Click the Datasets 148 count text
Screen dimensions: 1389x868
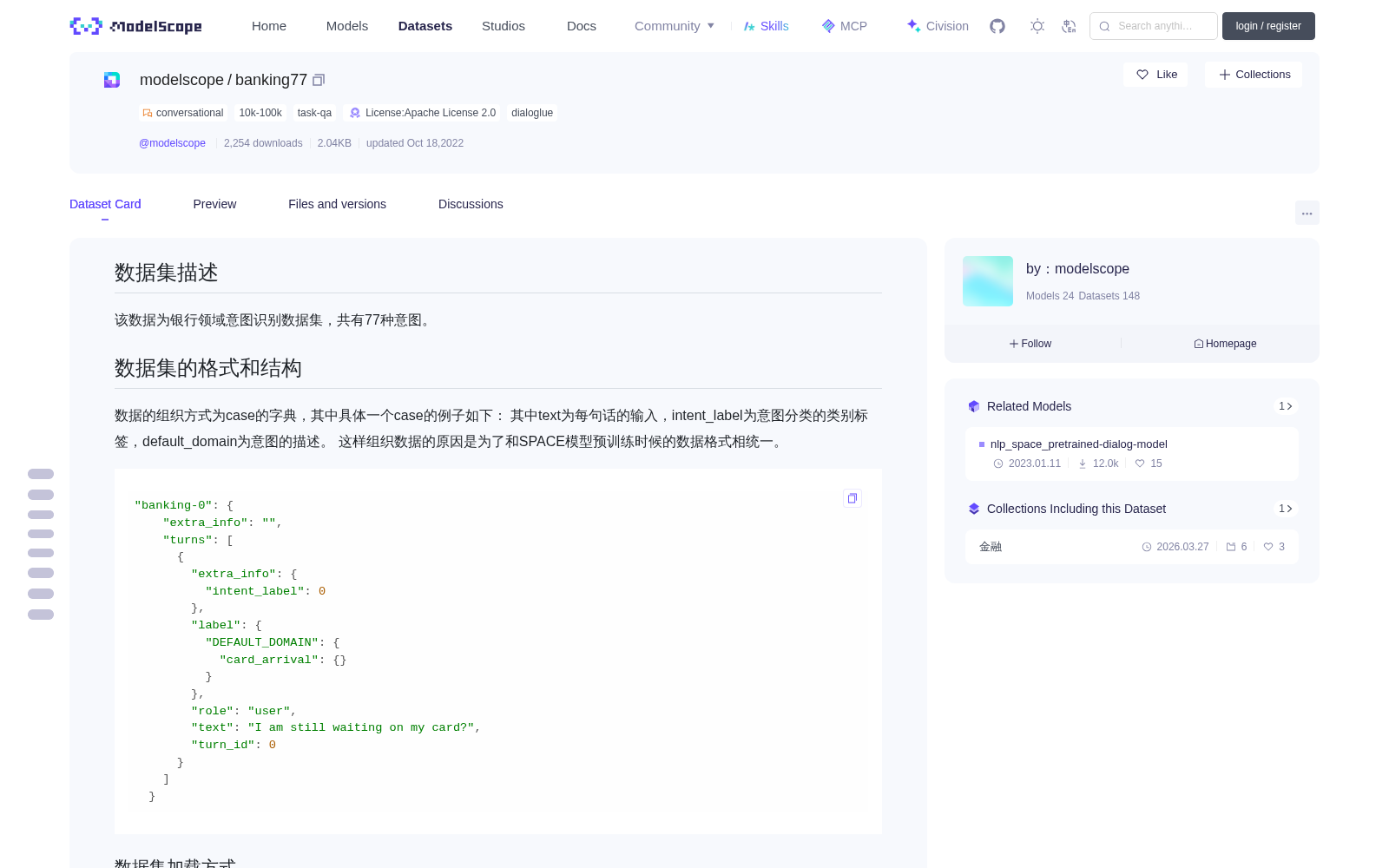point(1109,296)
